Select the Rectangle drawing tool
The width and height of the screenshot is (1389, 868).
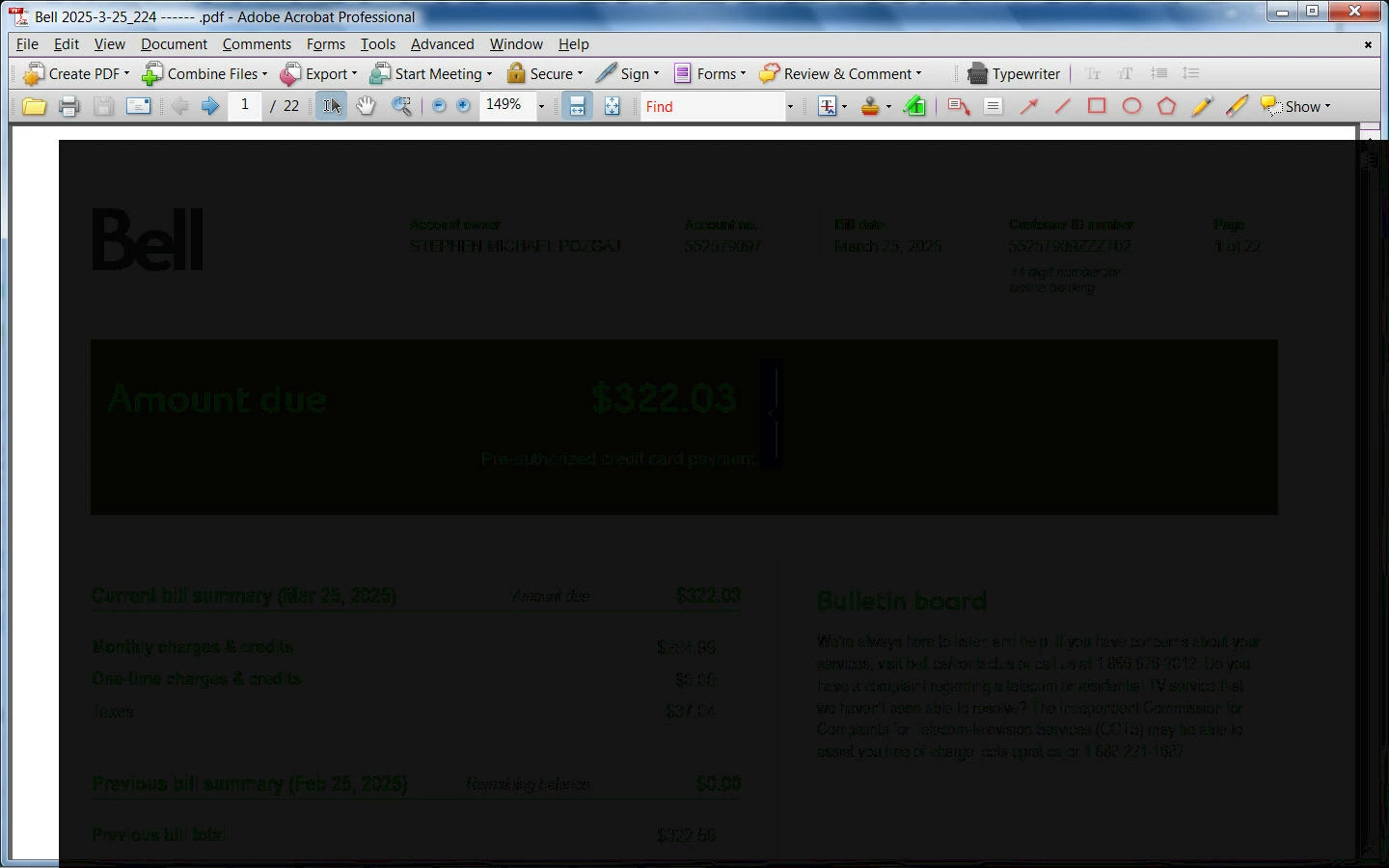coord(1098,106)
